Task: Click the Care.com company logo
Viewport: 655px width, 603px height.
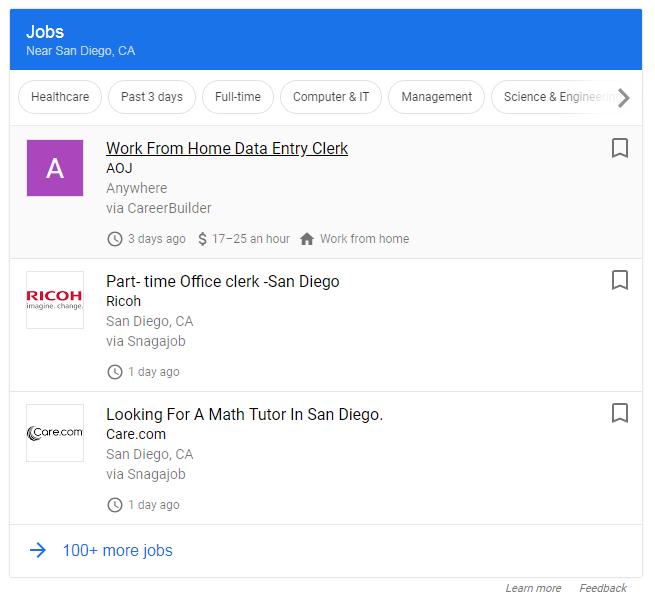Action: click(x=55, y=433)
